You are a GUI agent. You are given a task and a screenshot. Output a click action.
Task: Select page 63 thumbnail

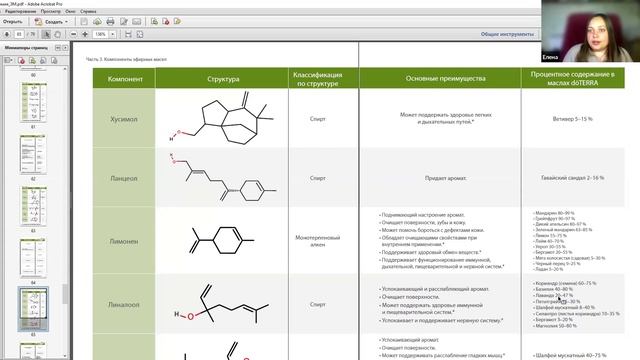[x=33, y=207]
